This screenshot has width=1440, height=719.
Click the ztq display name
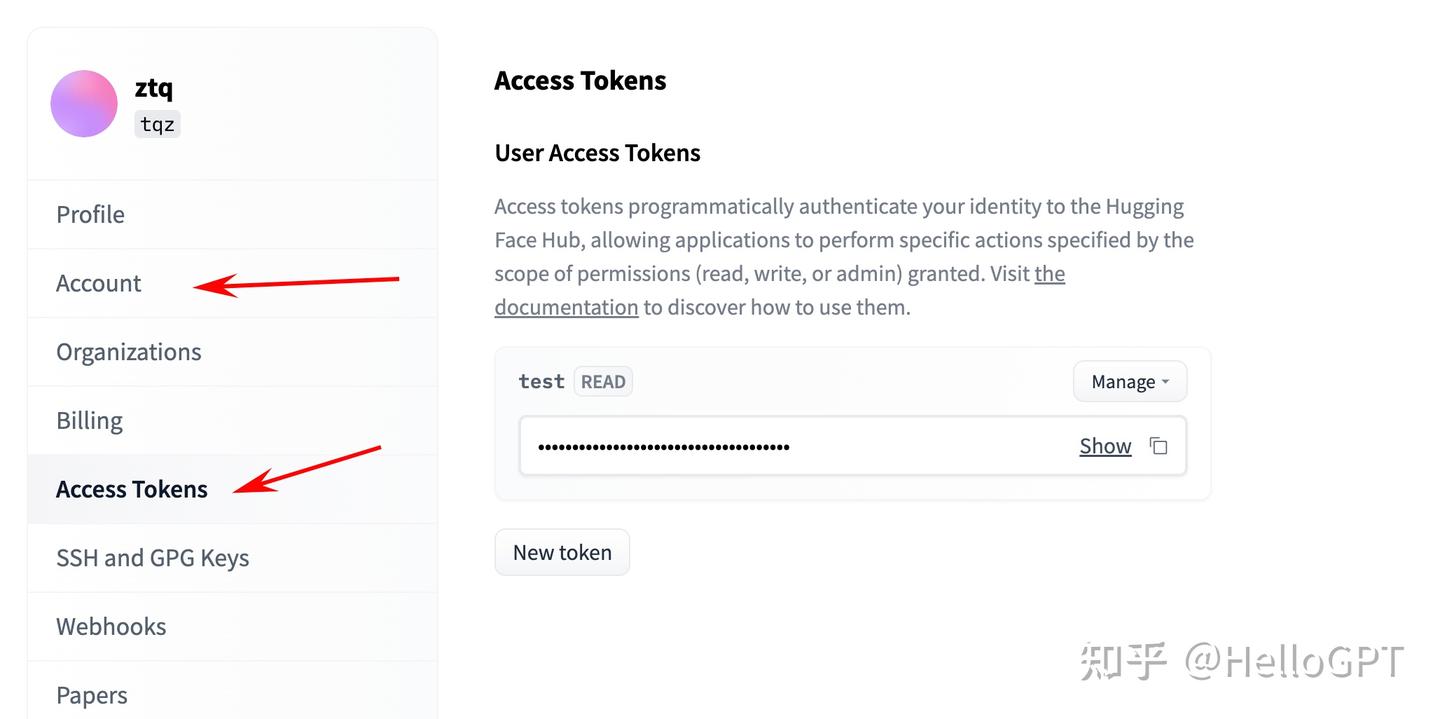click(x=154, y=87)
